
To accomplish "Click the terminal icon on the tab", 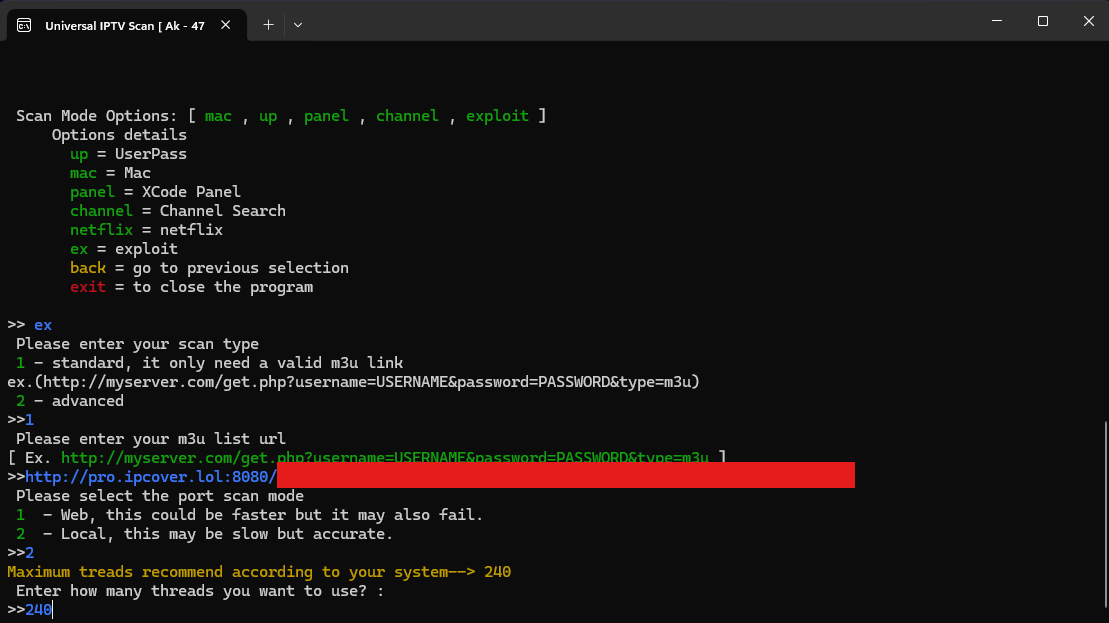I will (x=24, y=25).
